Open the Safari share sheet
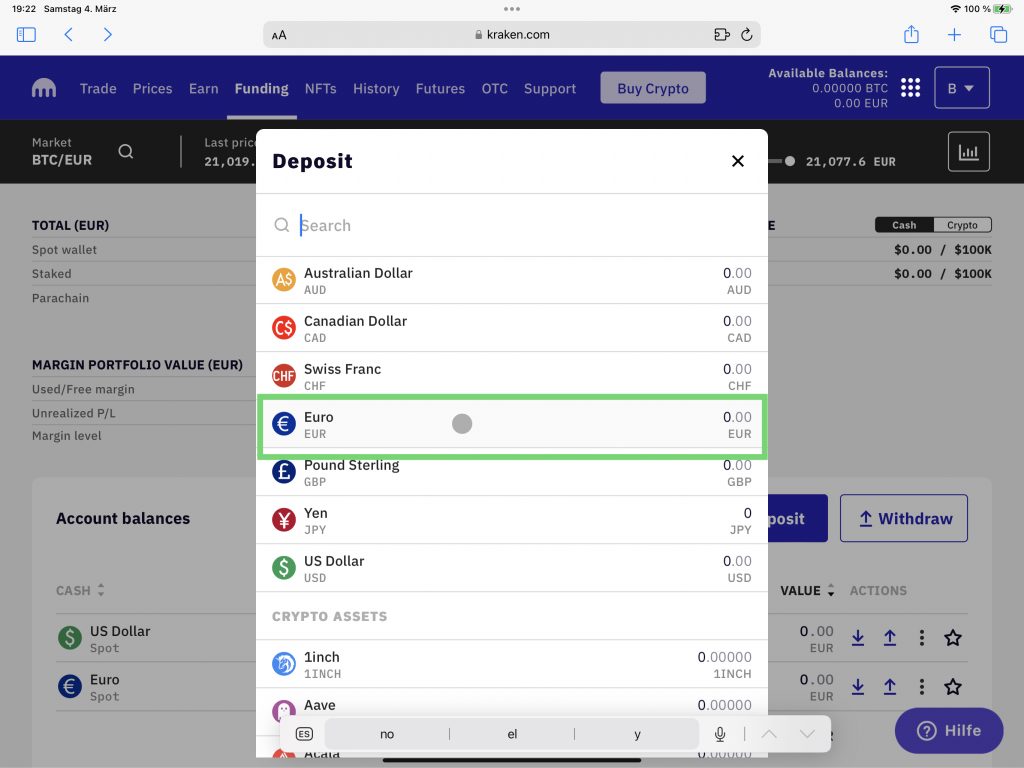 [911, 34]
